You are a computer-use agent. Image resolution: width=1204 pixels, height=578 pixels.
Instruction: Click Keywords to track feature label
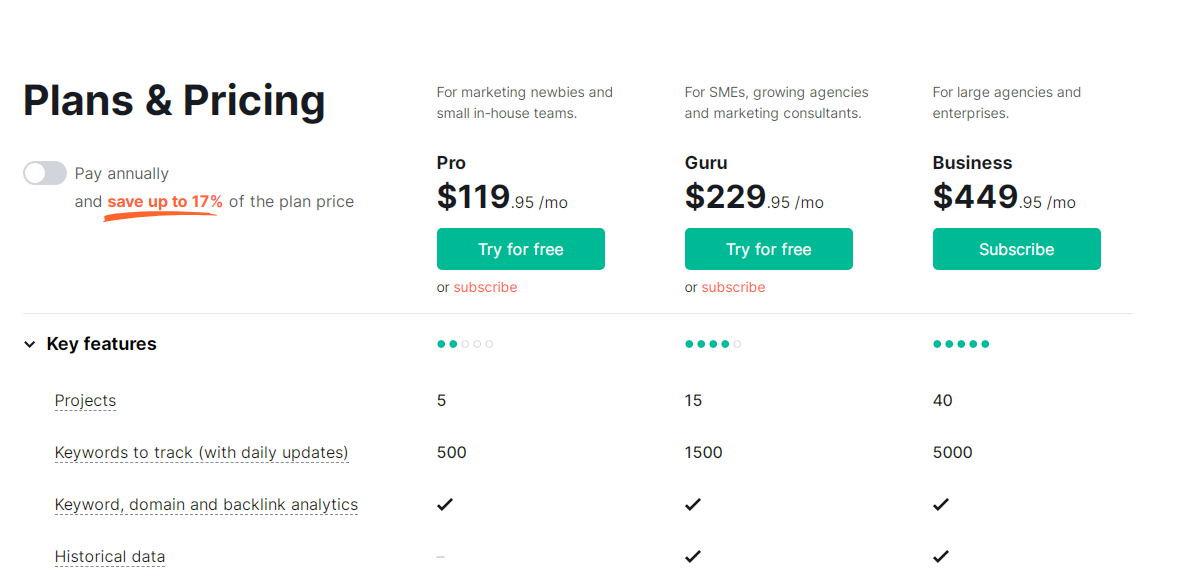pos(201,453)
